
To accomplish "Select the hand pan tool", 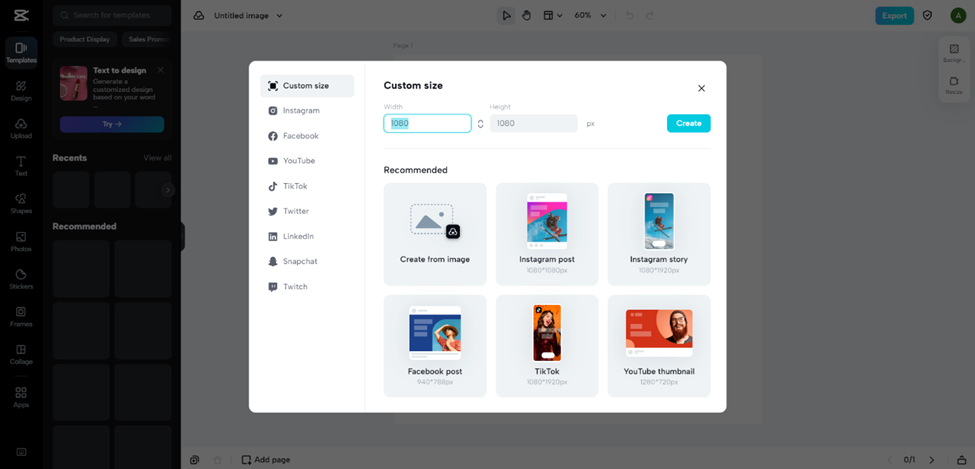I will (526, 16).
